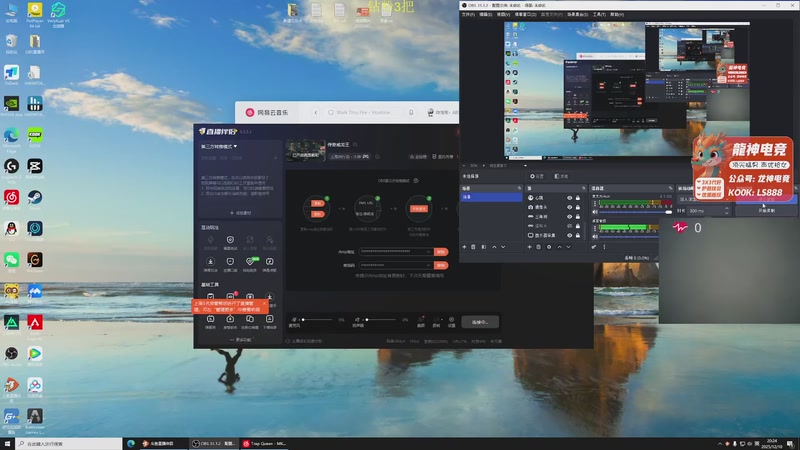Open the interactive tool with green New badge
The width and height of the screenshot is (800, 450).
[250, 264]
